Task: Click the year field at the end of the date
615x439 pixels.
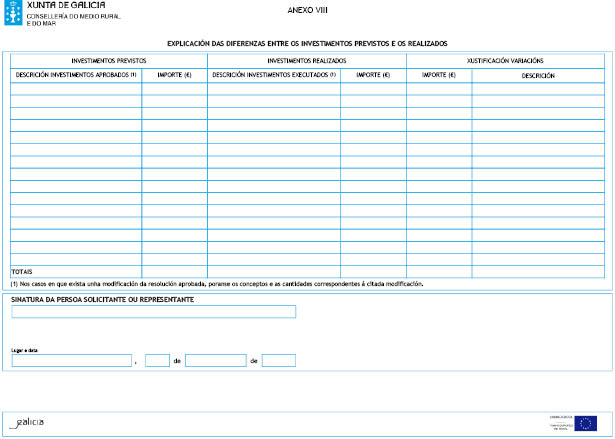Action: point(278,361)
